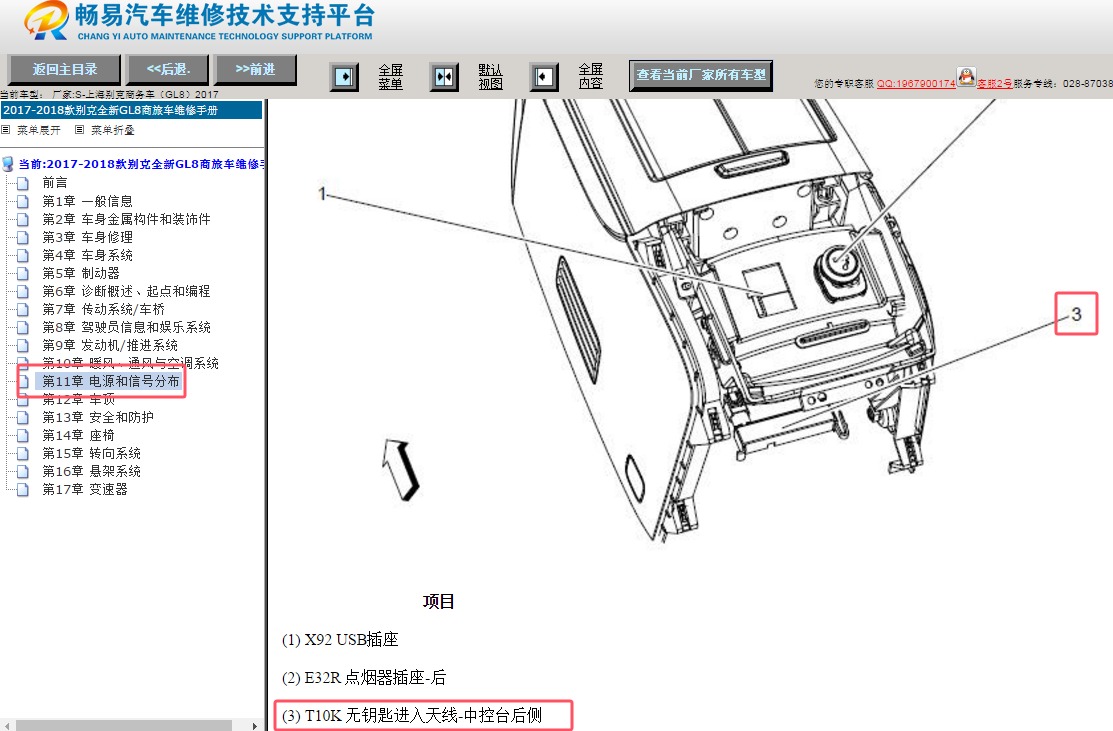Click the page icon beside 第2章 车身金属构件和装饰件
This screenshot has width=1113, height=731.
pos(23,219)
